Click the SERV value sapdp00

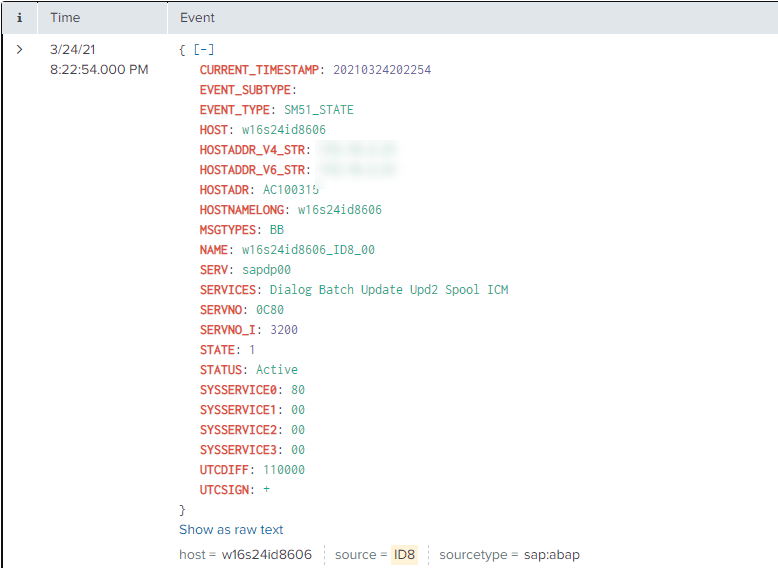point(267,269)
